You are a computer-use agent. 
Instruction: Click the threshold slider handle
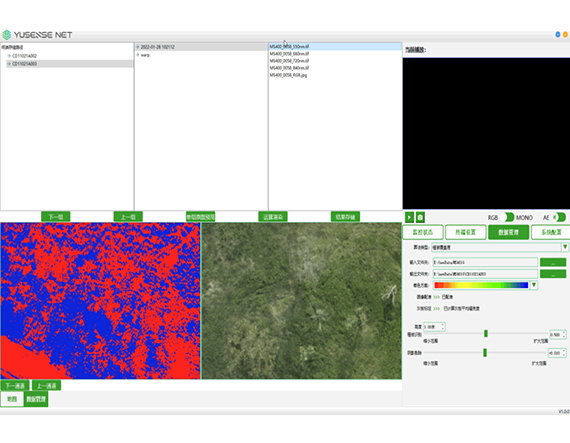tap(486, 334)
